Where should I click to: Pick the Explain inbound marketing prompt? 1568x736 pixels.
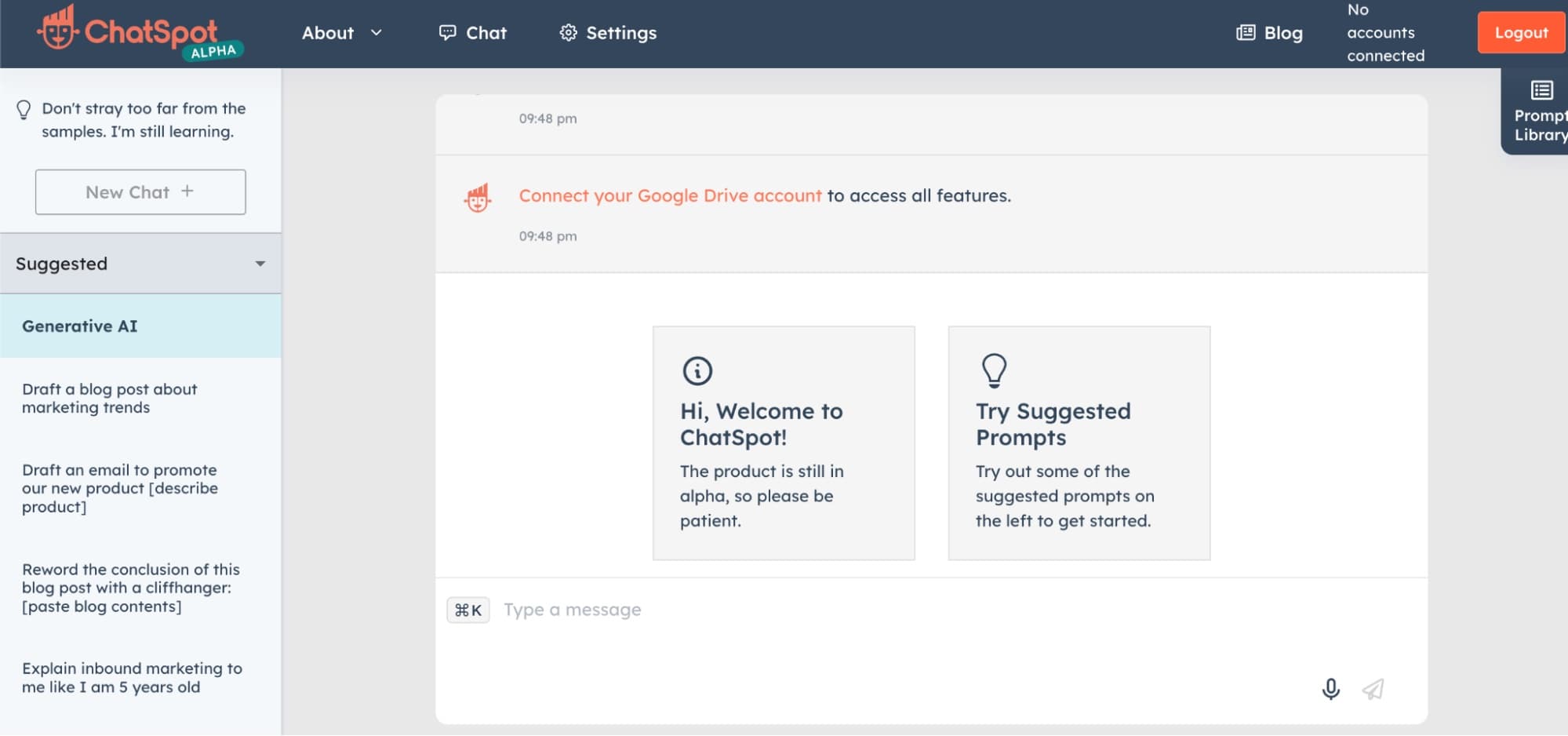point(132,678)
